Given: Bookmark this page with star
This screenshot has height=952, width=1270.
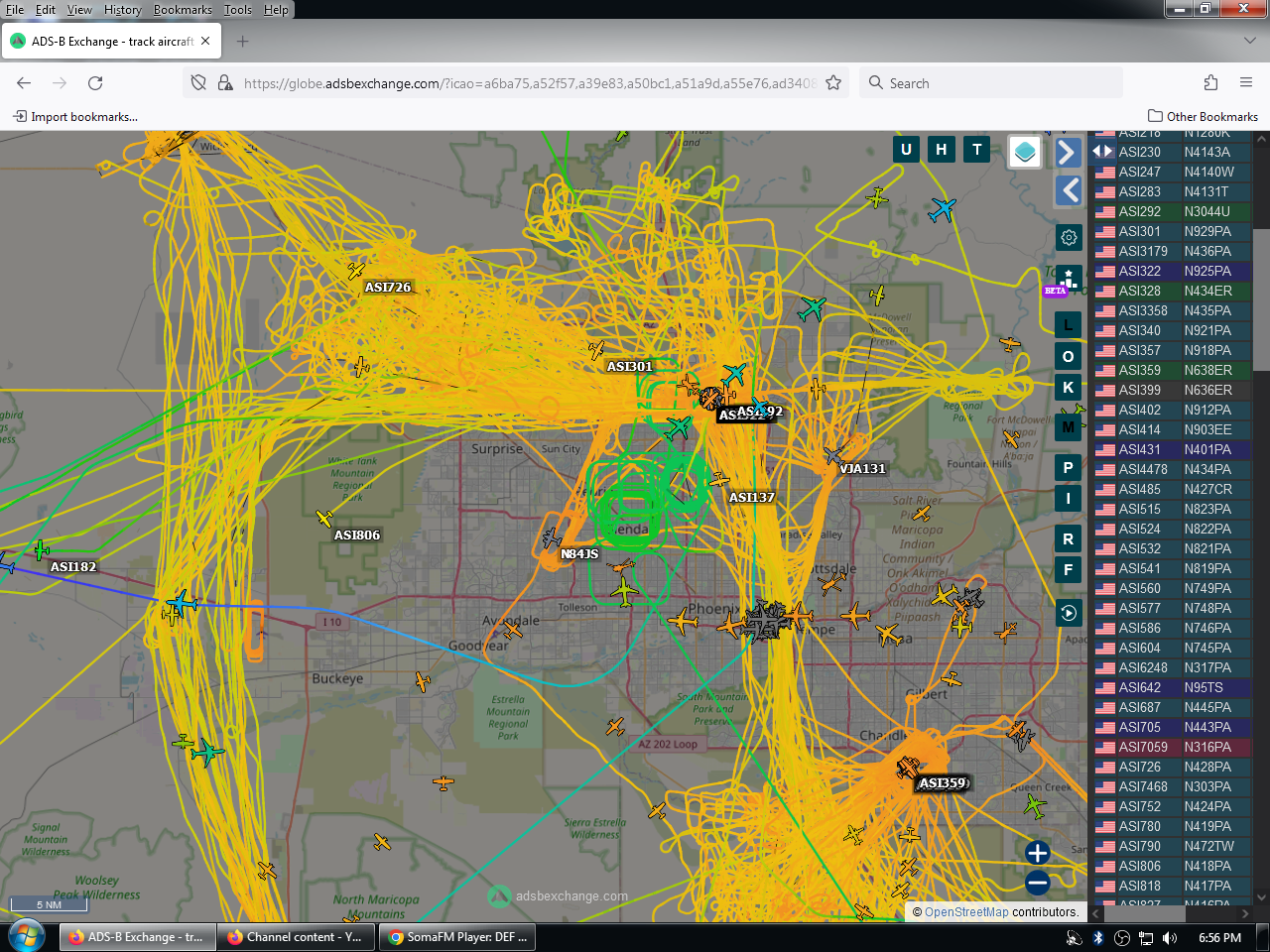Looking at the screenshot, I should [x=833, y=83].
